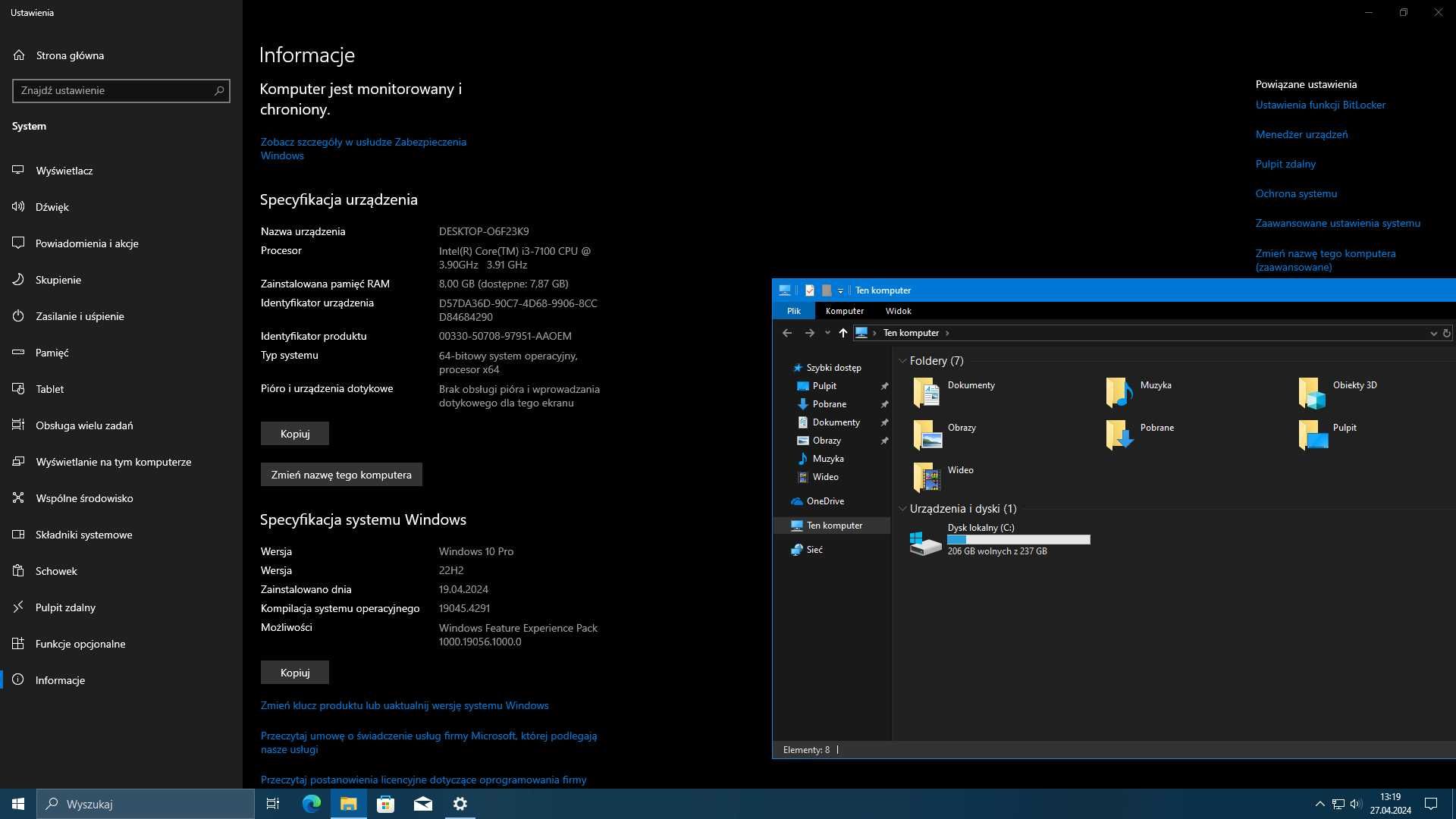Open Zaawansowane ustawienia systemu link

point(1338,223)
